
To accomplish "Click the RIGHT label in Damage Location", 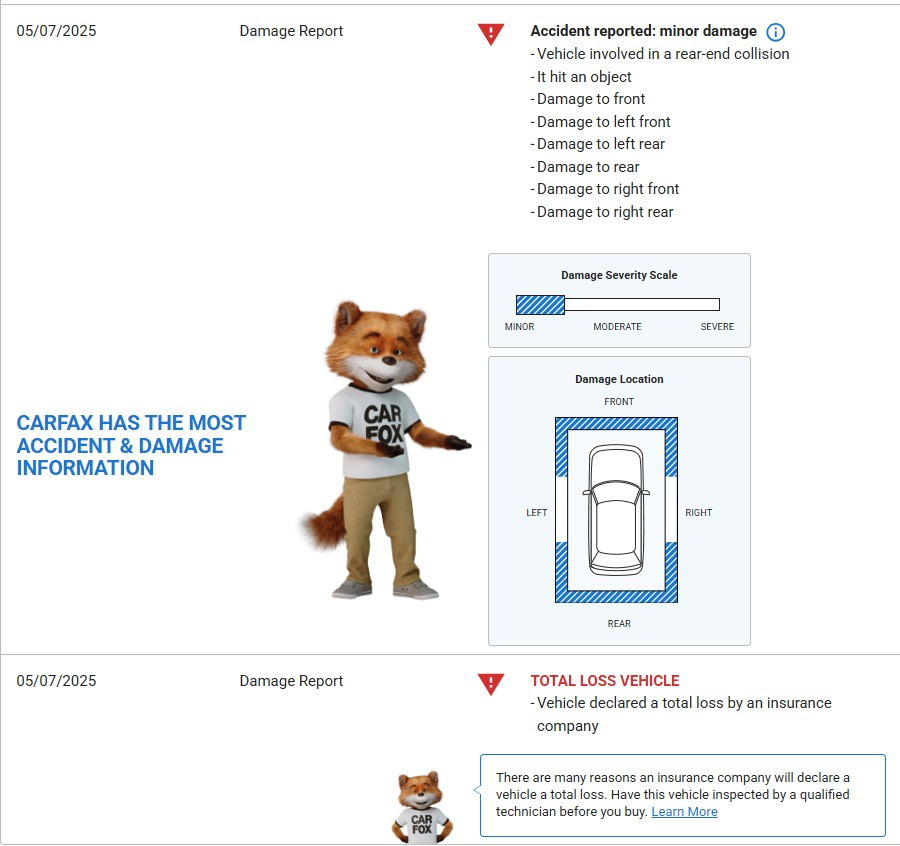I will [x=698, y=513].
